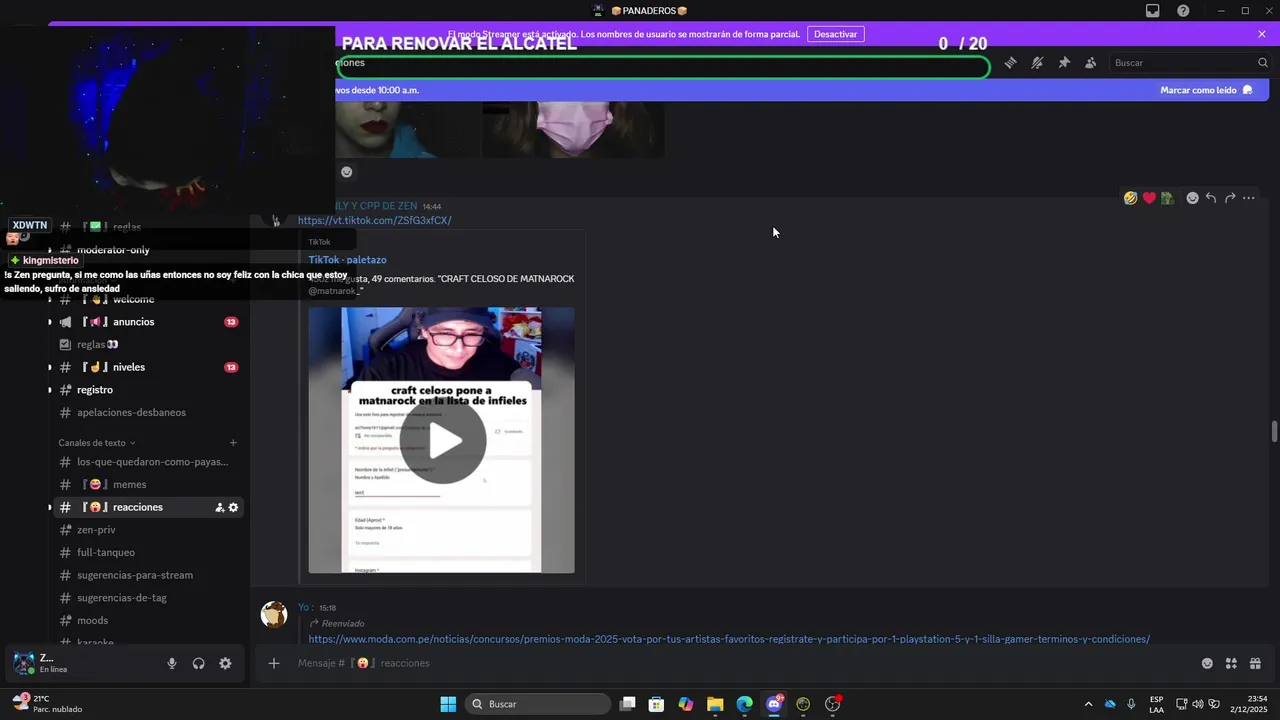This screenshot has height=720, width=1280.
Task: Click invite people icon on reacciones channel
Action: 219,507
